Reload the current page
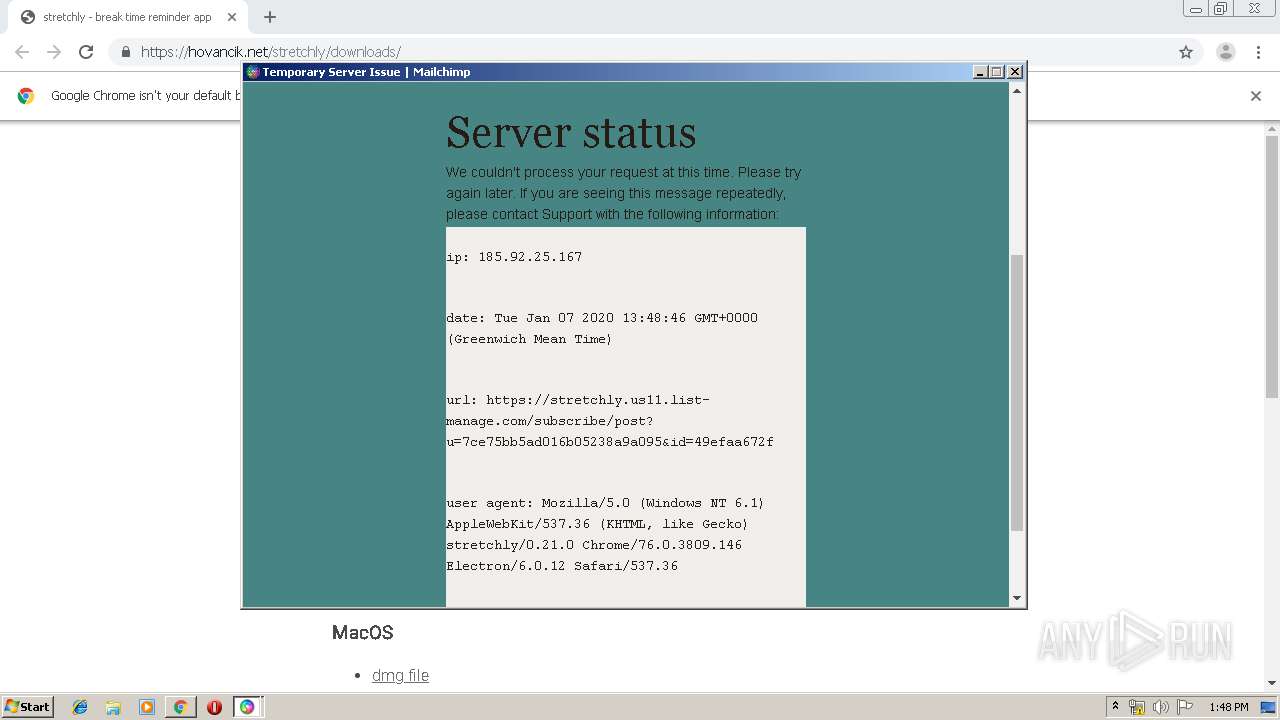 coord(86,52)
